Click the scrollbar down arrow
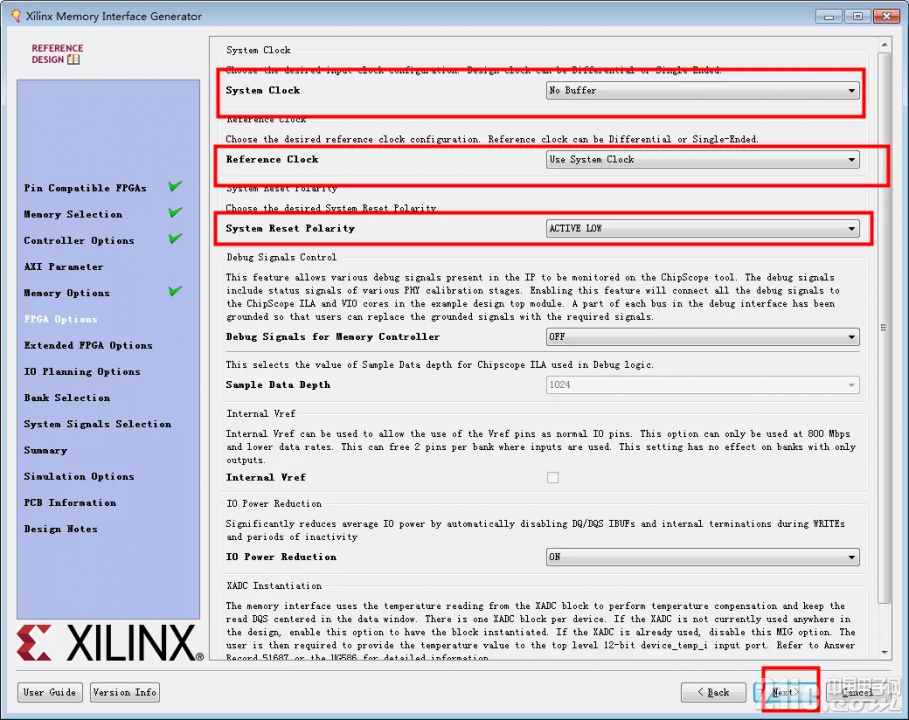Image resolution: width=909 pixels, height=720 pixels. pos(884,652)
